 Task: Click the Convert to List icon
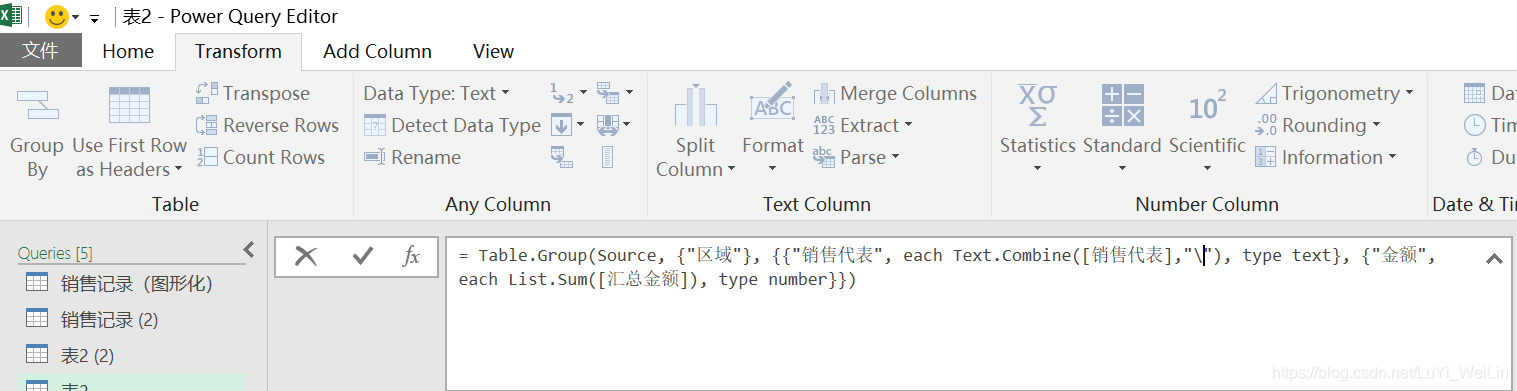tap(607, 157)
